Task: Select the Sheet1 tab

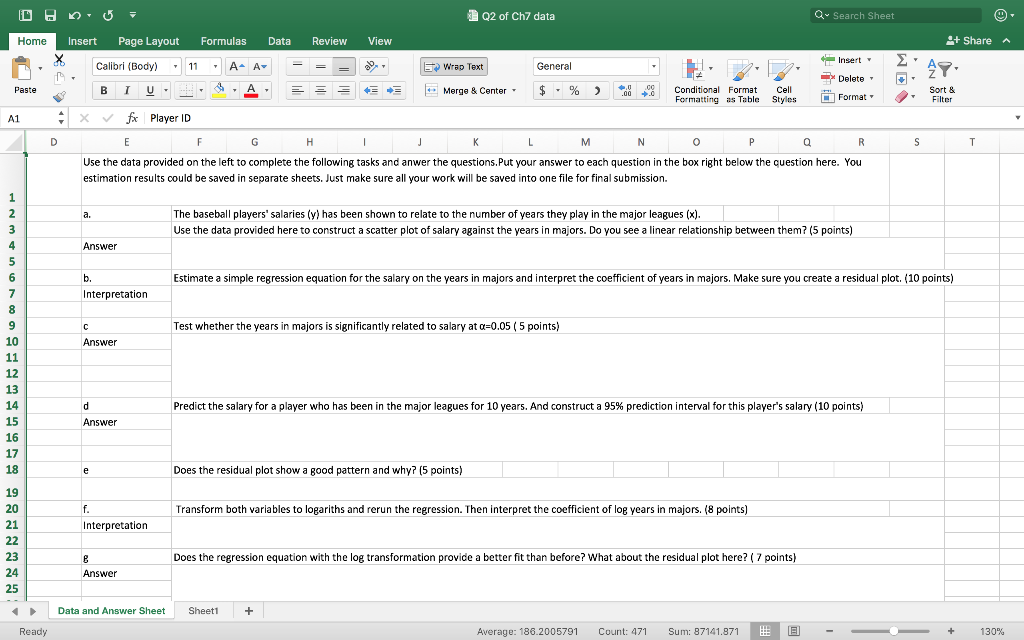Action: coord(203,609)
